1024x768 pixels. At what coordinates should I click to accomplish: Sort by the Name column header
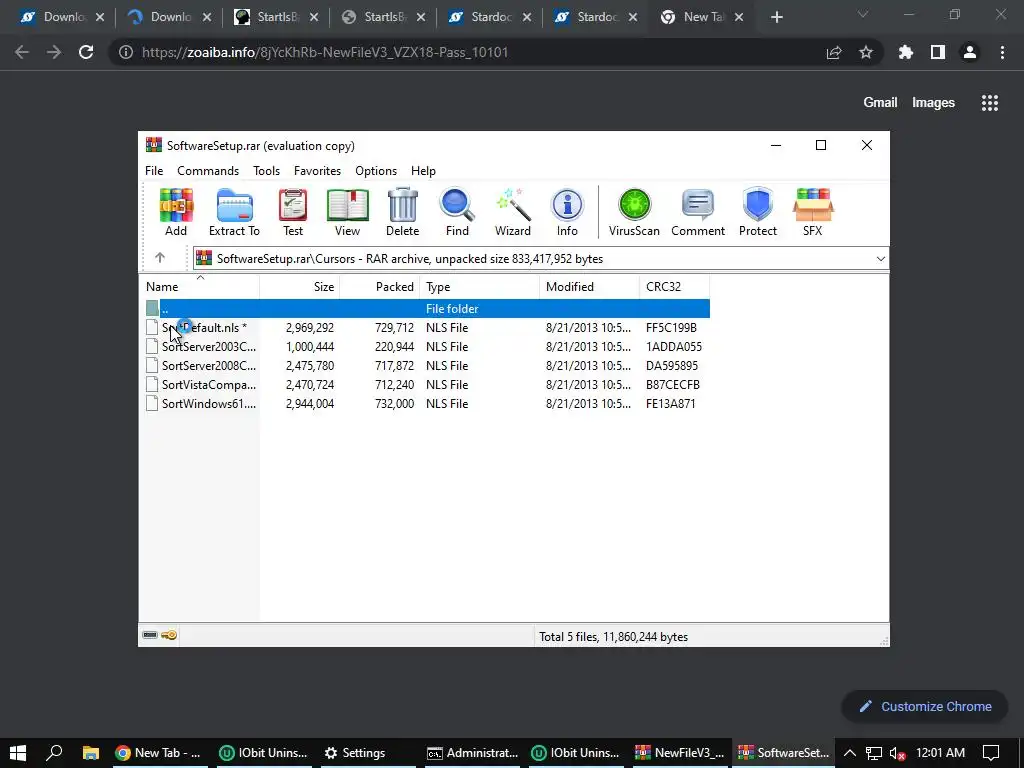[x=199, y=287]
